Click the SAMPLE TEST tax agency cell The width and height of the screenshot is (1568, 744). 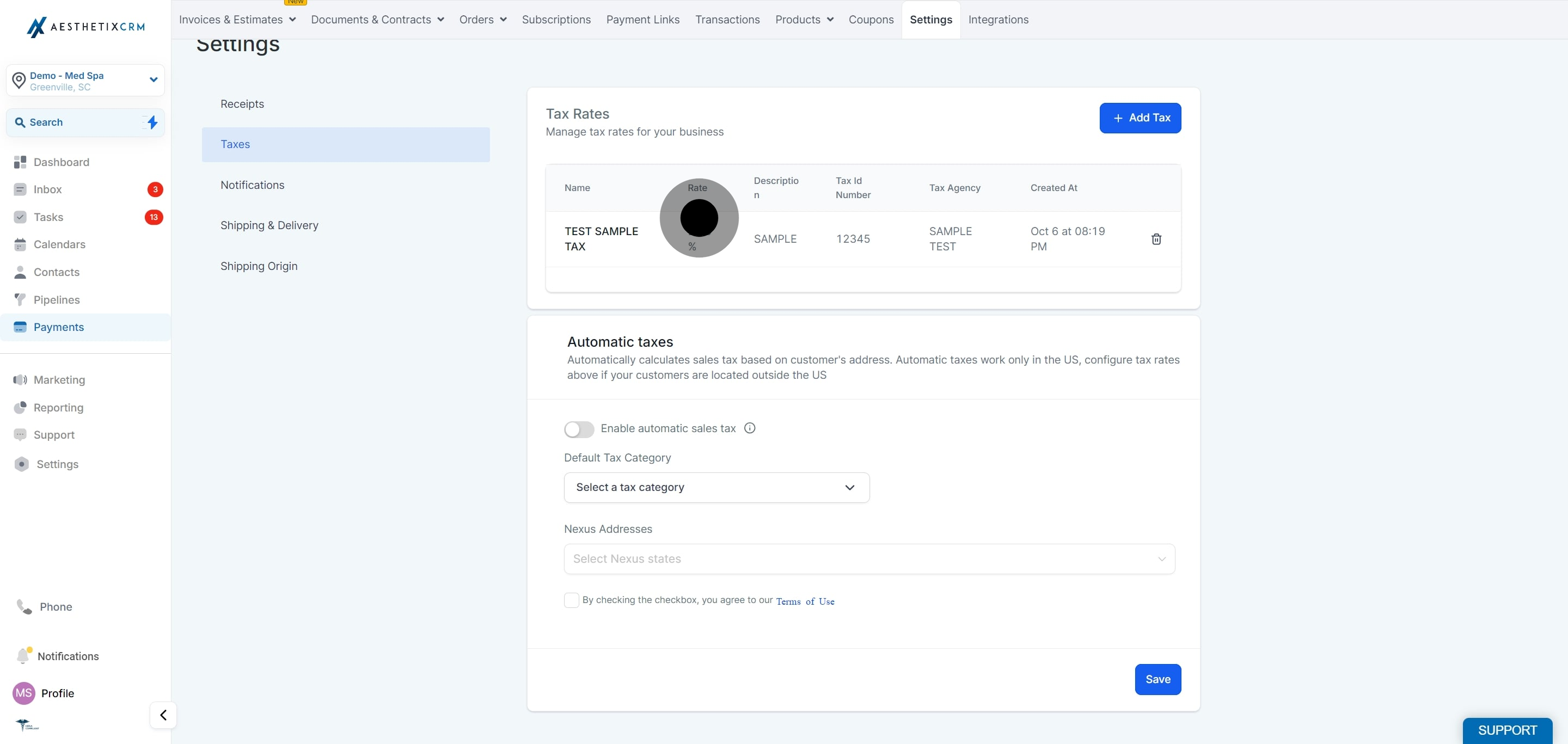point(950,239)
